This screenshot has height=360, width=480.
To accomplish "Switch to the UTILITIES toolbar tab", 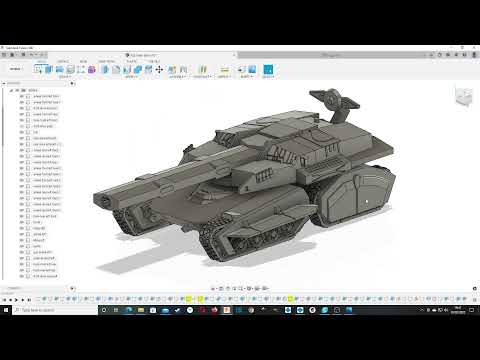I will click(154, 61).
